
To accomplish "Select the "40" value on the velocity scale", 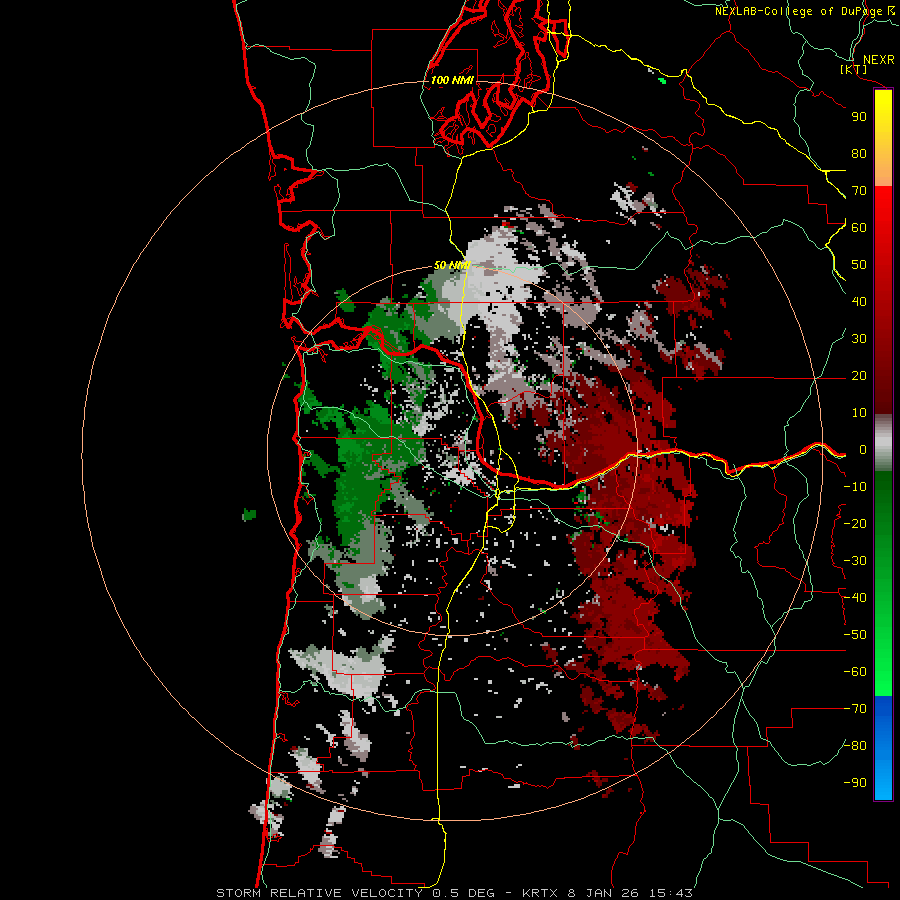I will (859, 301).
